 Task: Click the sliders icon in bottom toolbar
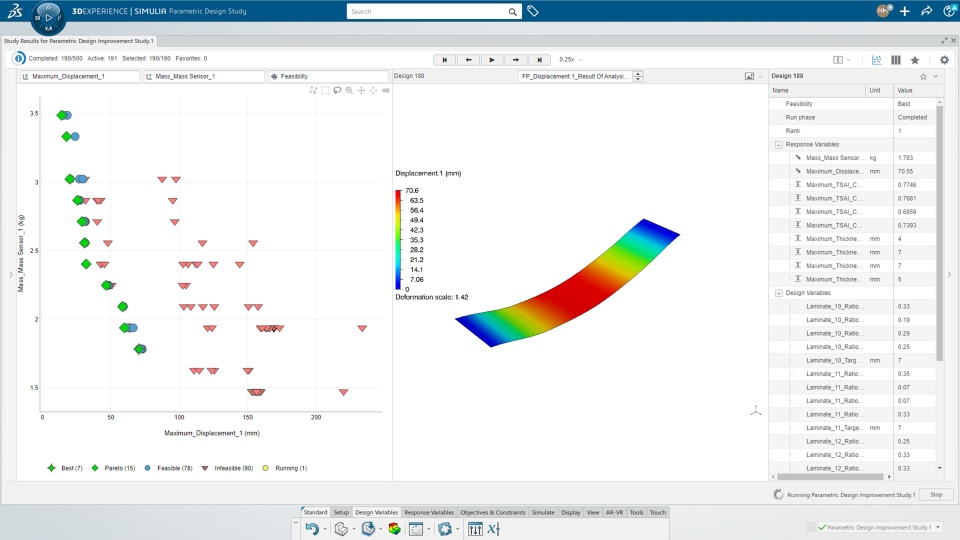pos(475,529)
